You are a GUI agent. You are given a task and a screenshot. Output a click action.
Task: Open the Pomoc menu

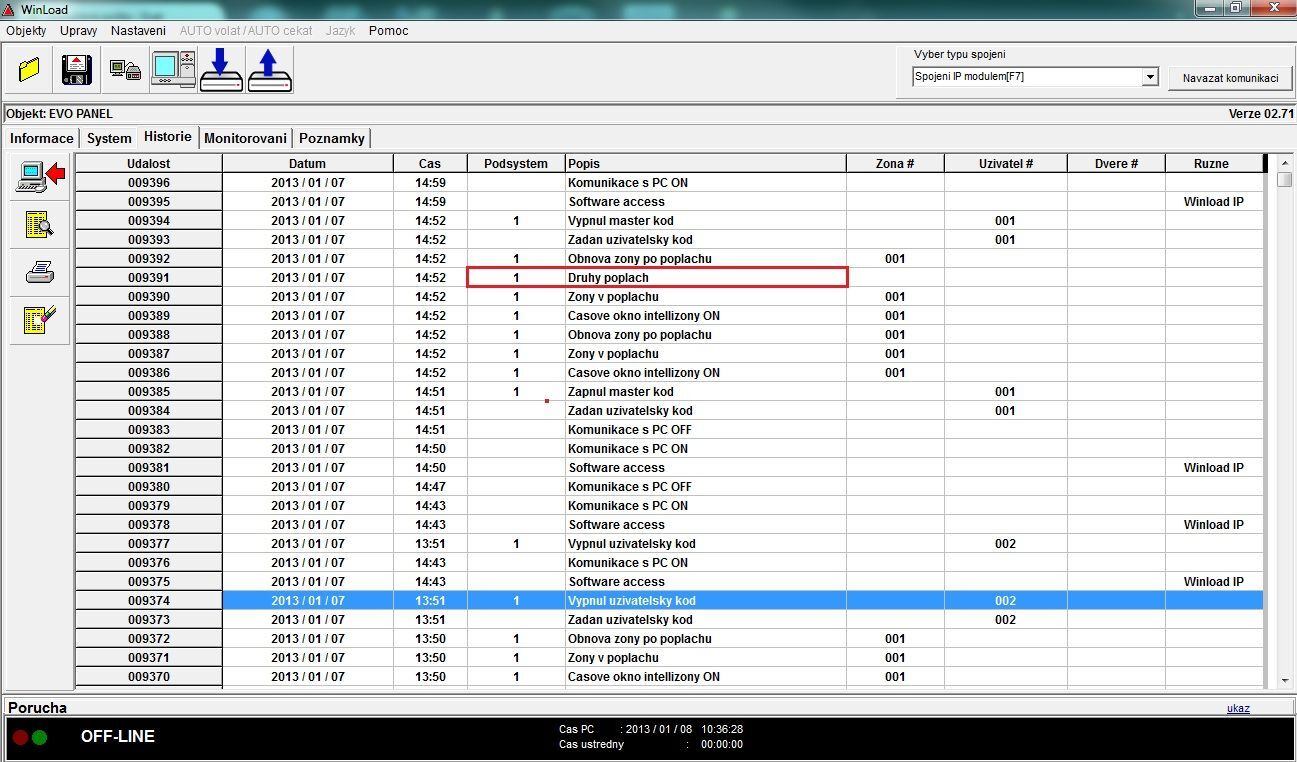[388, 30]
